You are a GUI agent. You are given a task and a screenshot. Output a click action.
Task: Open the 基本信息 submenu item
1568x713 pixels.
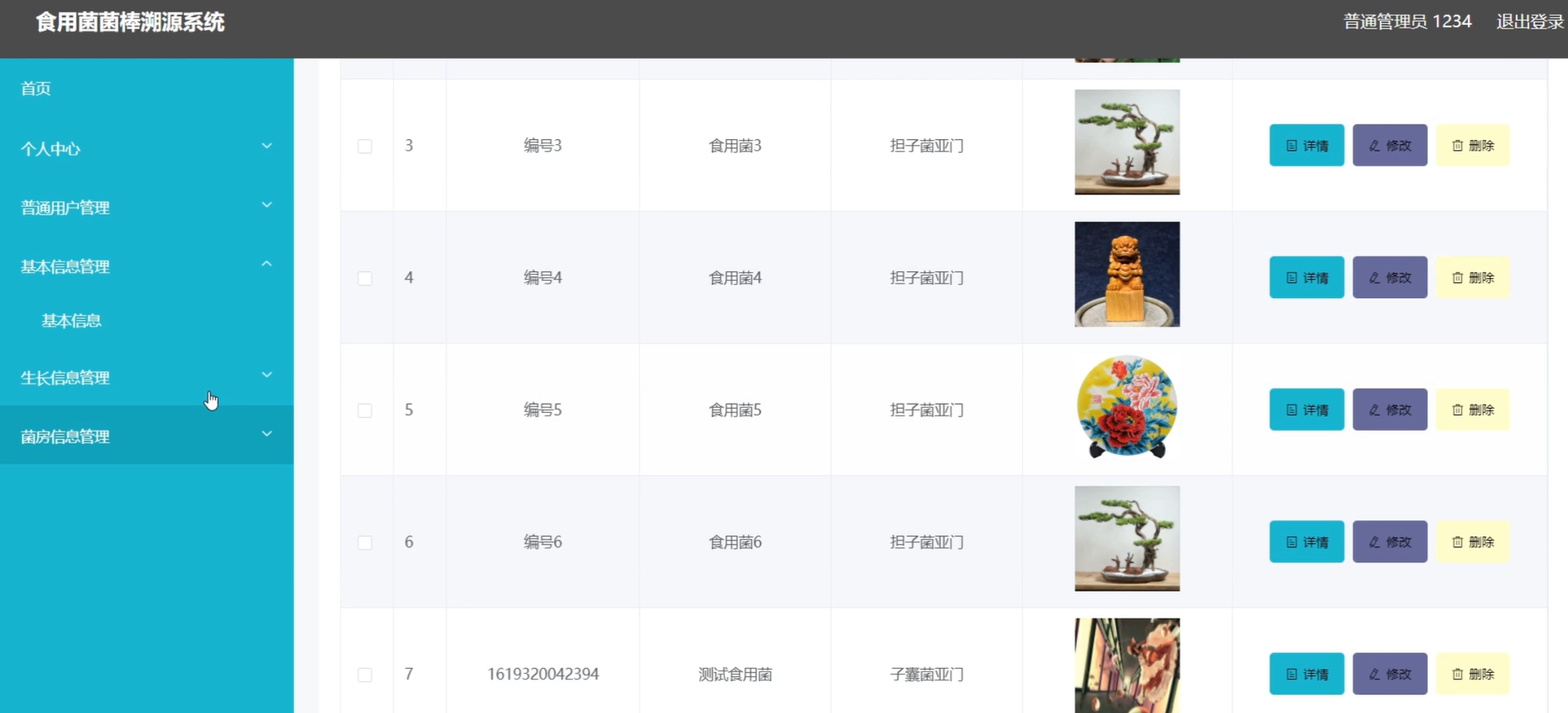147,320
